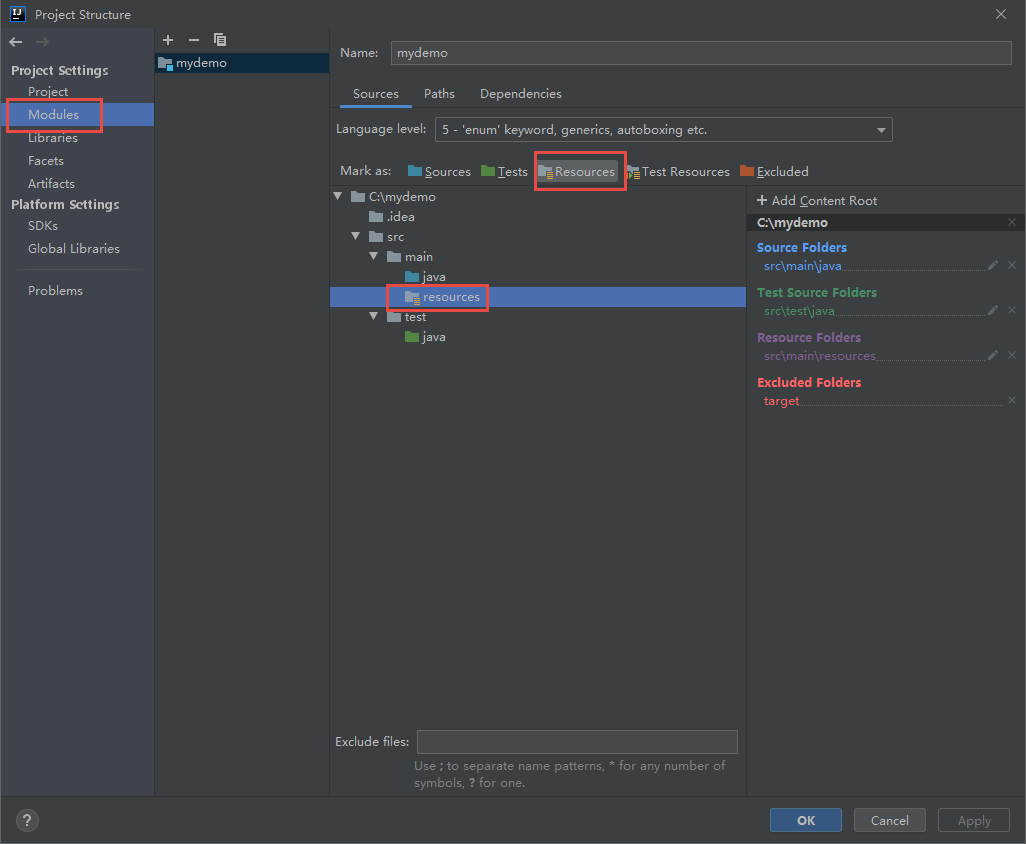The width and height of the screenshot is (1026, 844).
Task: Click the remove module minus icon
Action: (x=194, y=40)
